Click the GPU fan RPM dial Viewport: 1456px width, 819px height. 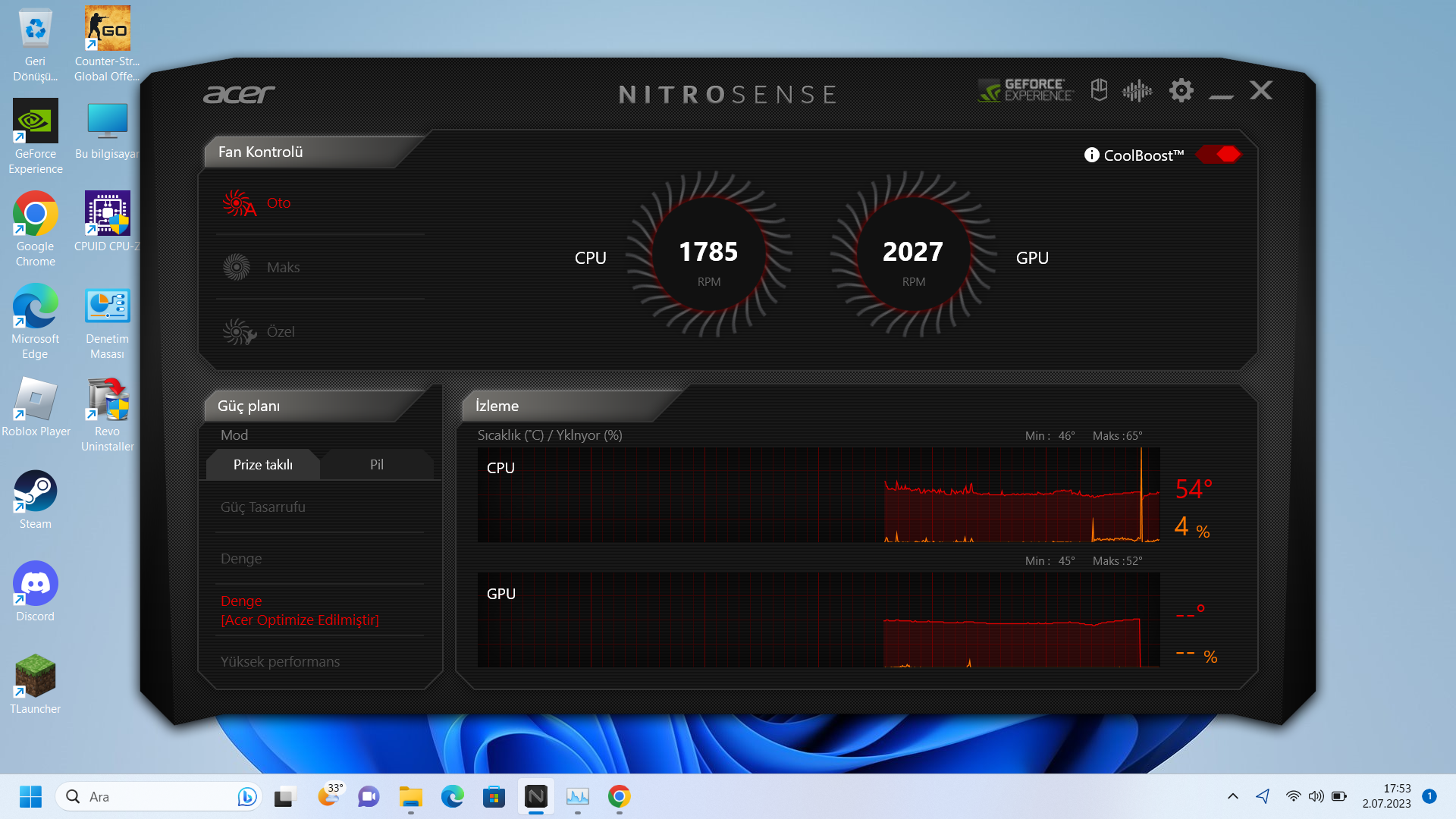pyautogui.click(x=913, y=256)
